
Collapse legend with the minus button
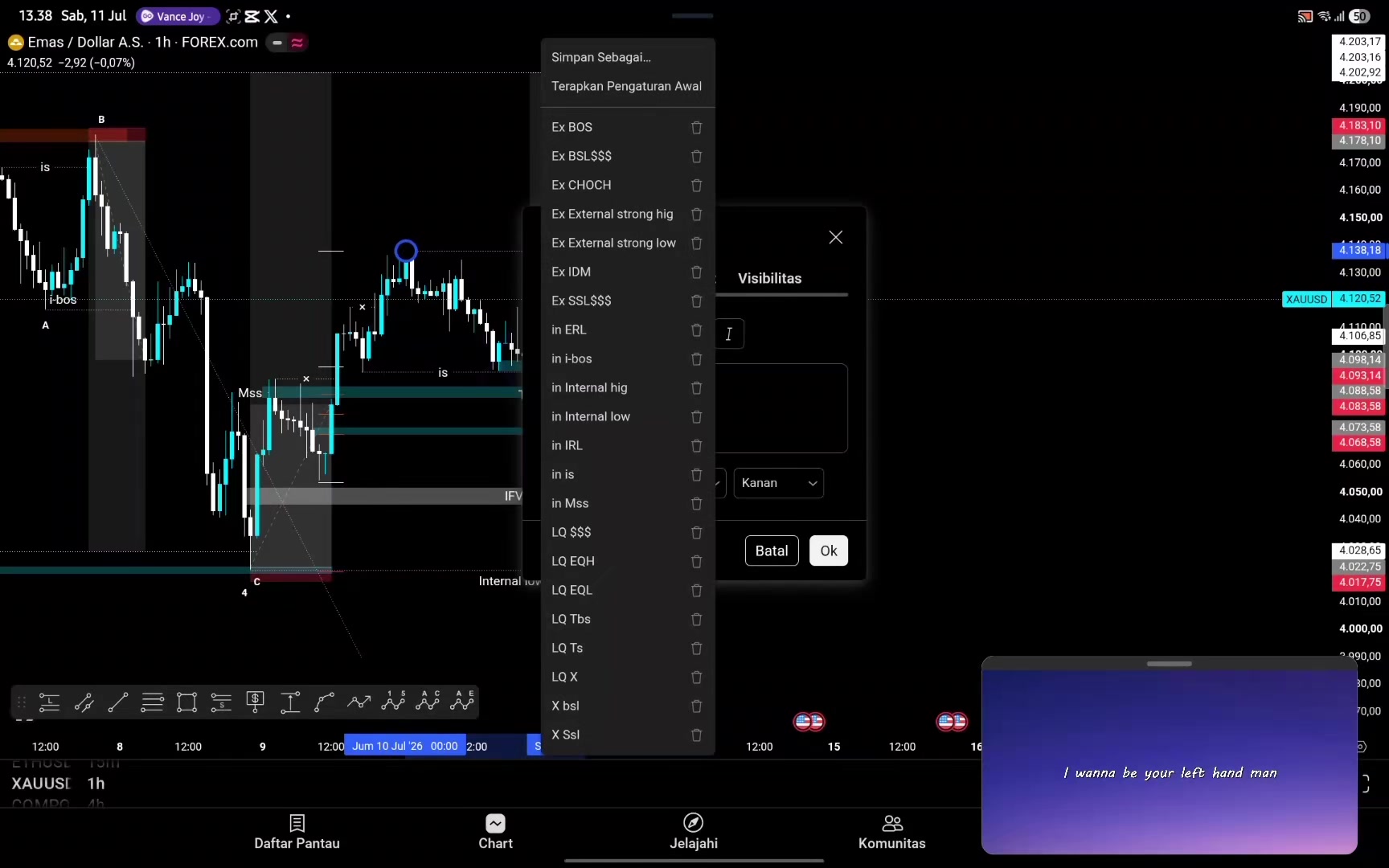[x=277, y=43]
